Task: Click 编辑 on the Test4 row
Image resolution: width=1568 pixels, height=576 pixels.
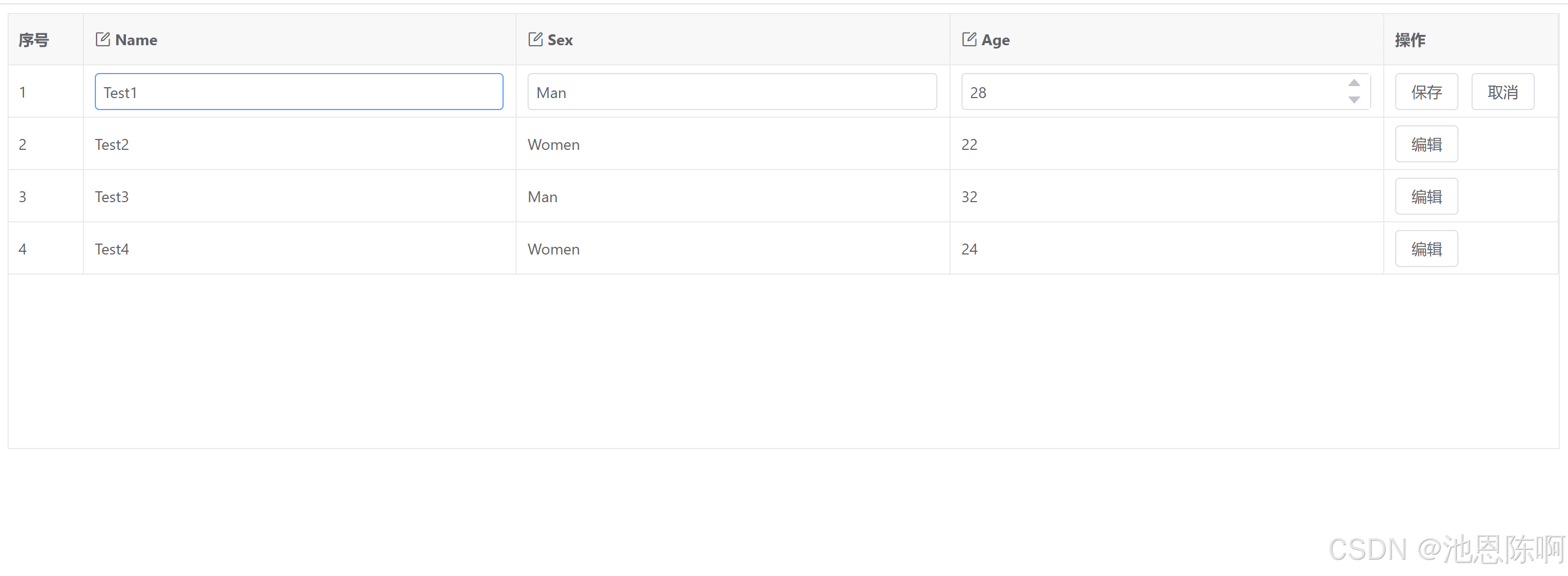Action: click(1426, 248)
